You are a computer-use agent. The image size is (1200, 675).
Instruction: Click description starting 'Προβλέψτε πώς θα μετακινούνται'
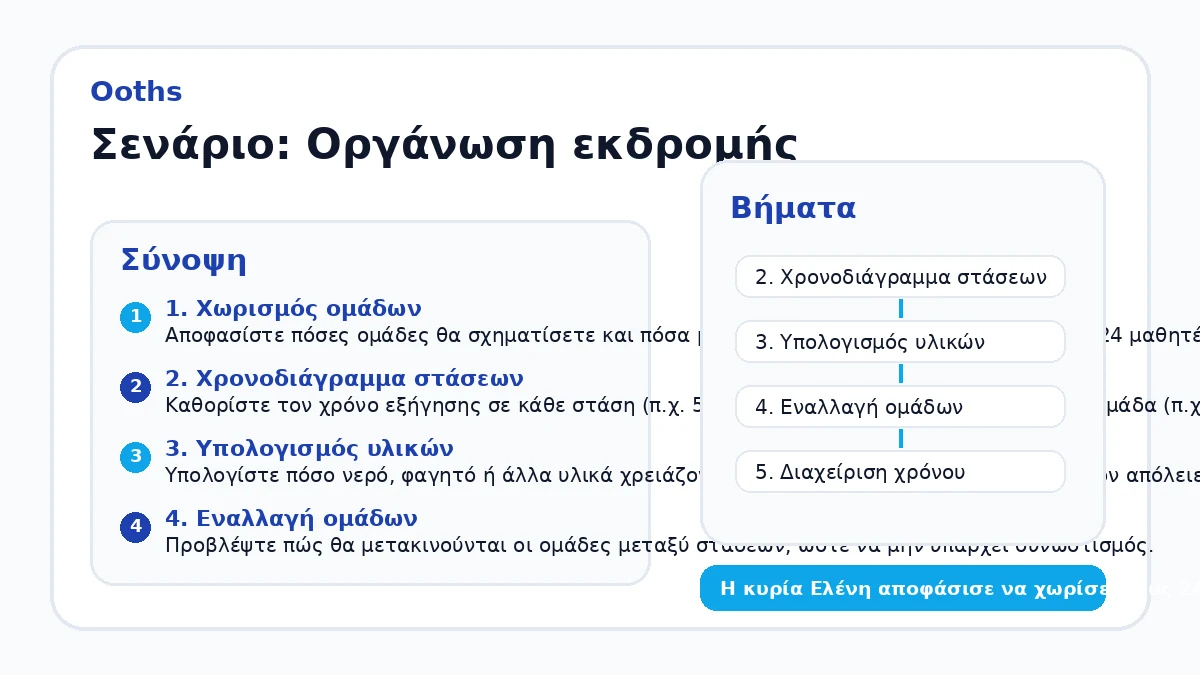tap(659, 546)
